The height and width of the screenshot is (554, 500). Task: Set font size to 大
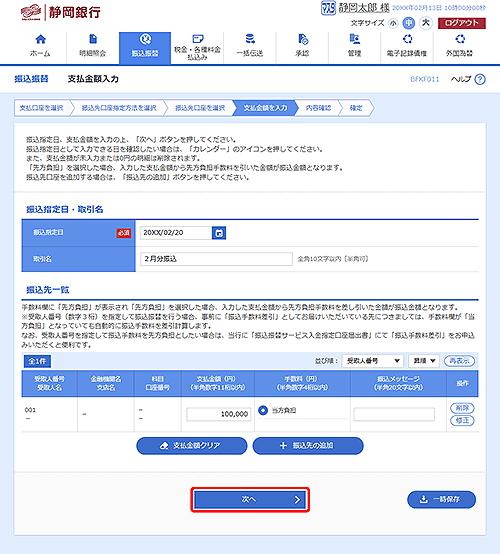(426, 23)
